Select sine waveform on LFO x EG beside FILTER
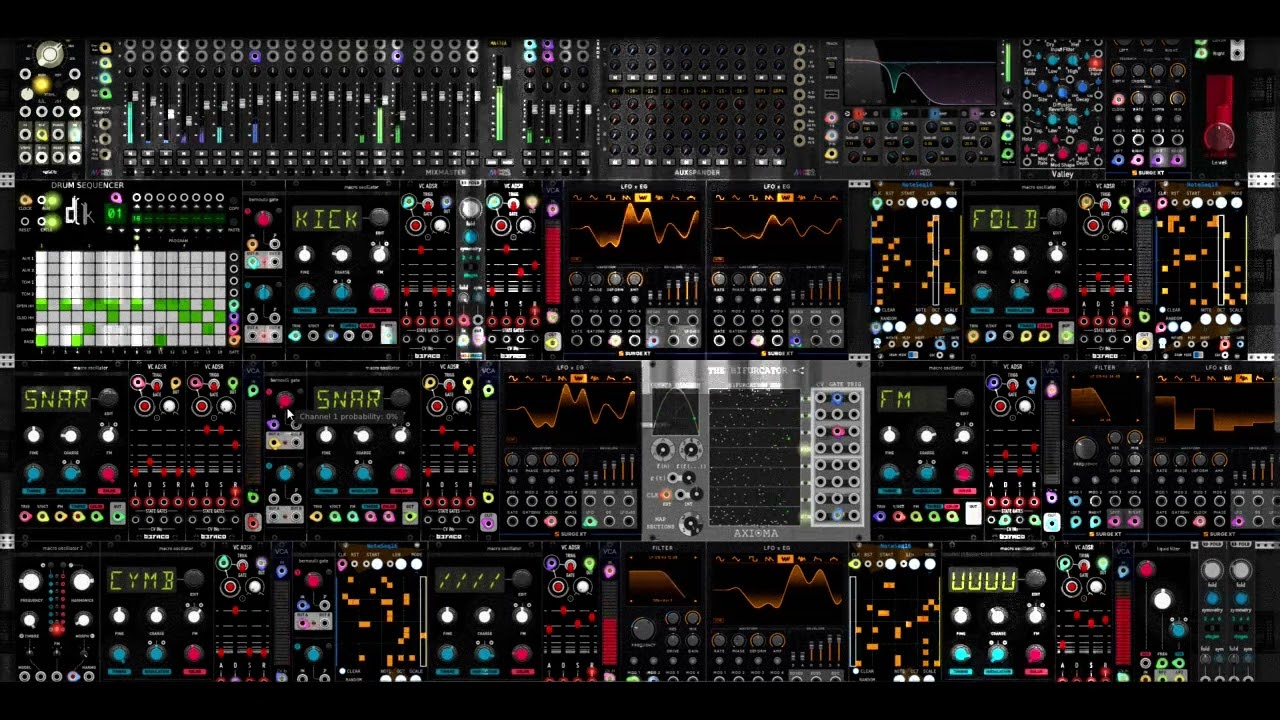 1162,378
